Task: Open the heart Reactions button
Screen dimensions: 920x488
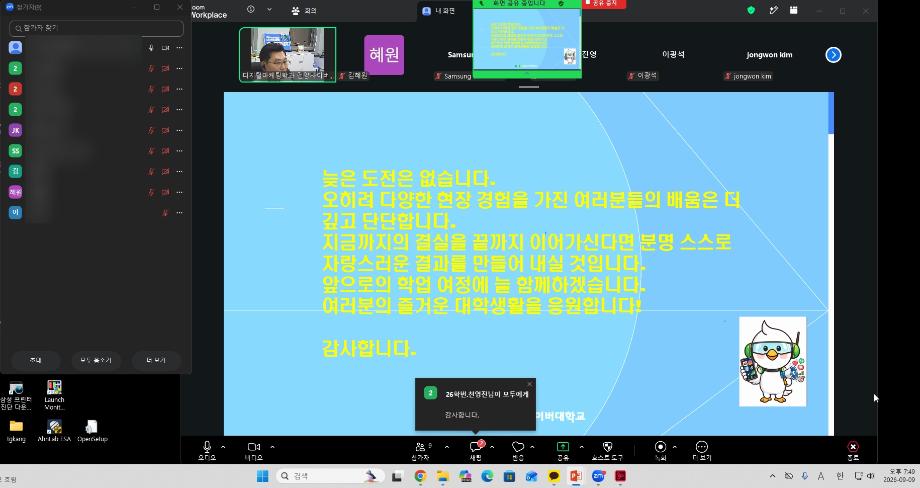Action: point(518,450)
